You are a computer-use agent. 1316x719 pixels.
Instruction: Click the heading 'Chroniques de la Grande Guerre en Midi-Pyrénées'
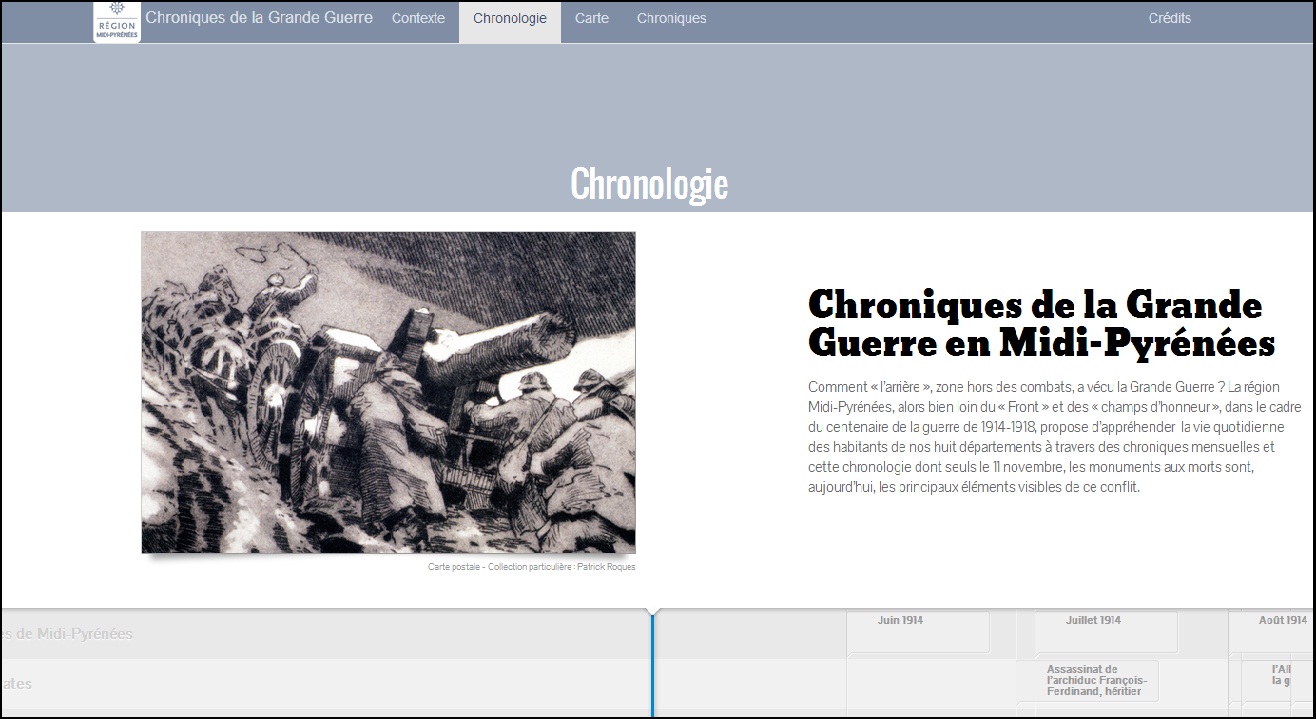(1041, 323)
